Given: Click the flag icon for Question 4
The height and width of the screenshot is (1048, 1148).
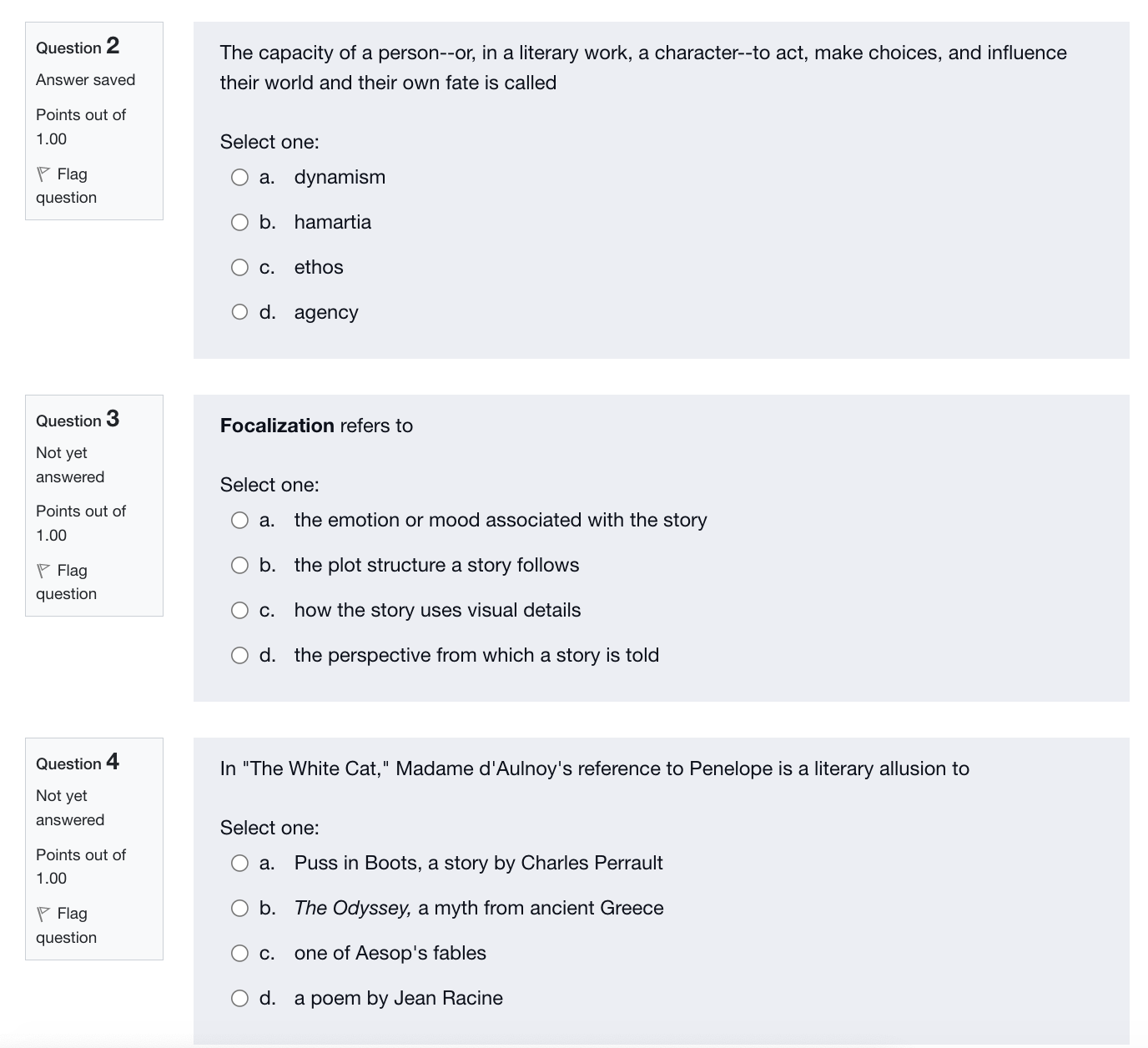Looking at the screenshot, I should tap(43, 914).
